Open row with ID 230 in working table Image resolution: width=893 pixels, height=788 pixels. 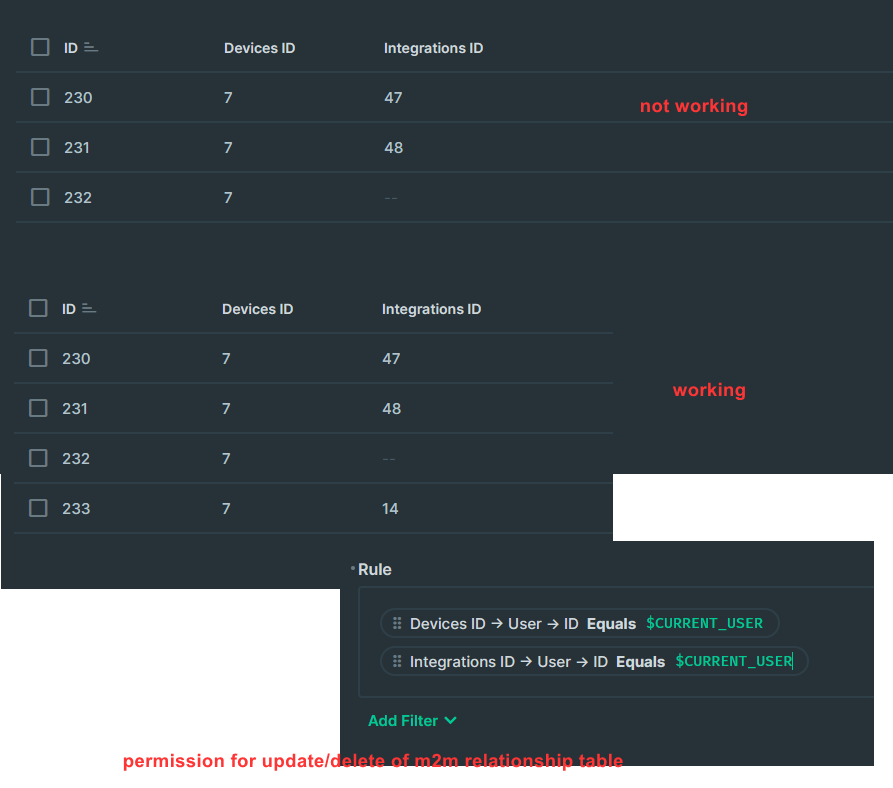pos(76,359)
